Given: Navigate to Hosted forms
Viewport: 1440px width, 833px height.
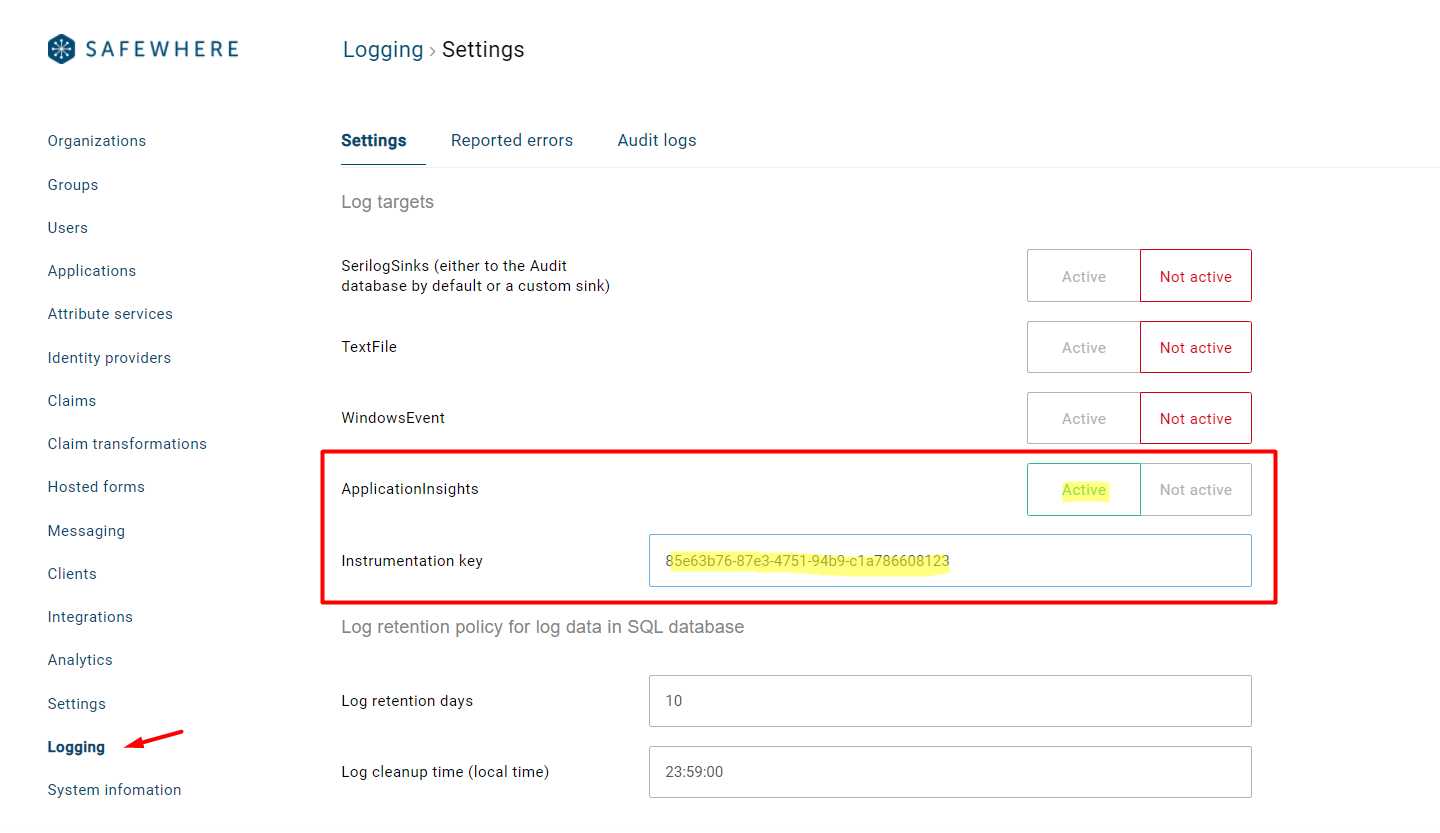Looking at the screenshot, I should pyautogui.click(x=96, y=487).
